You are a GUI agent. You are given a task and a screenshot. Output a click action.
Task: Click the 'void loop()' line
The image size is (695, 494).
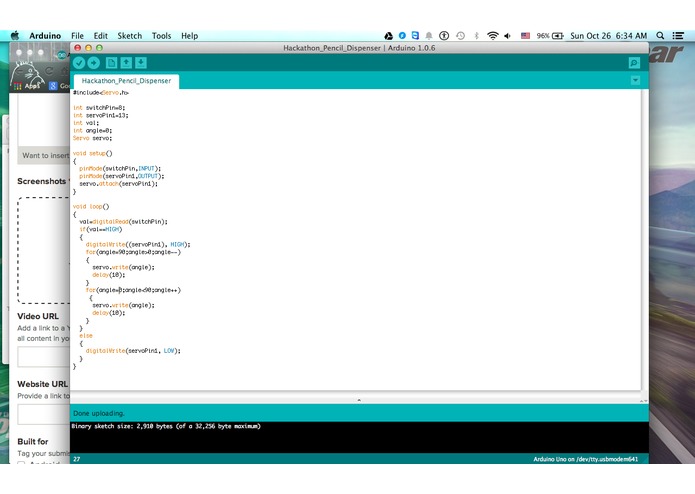point(91,206)
